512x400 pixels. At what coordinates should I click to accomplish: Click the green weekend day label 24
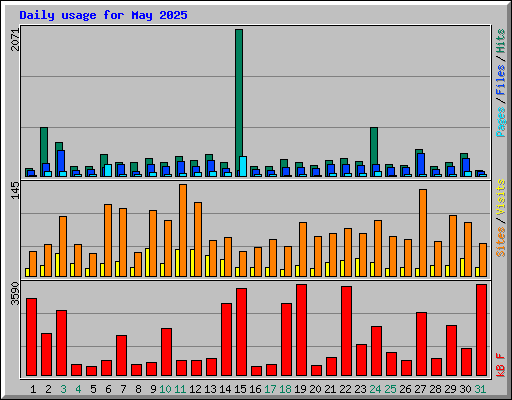point(375,389)
